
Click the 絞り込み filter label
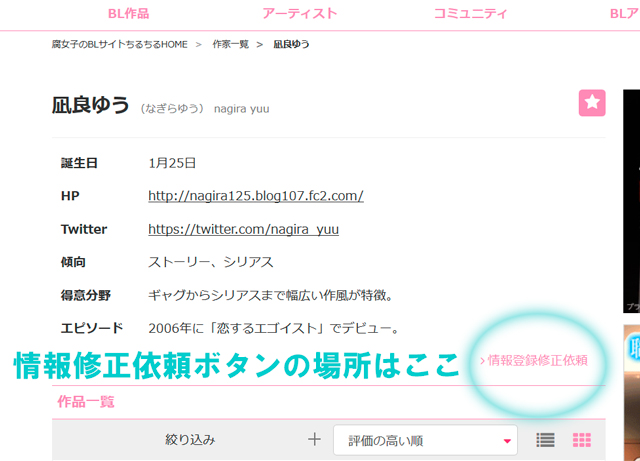(190, 440)
